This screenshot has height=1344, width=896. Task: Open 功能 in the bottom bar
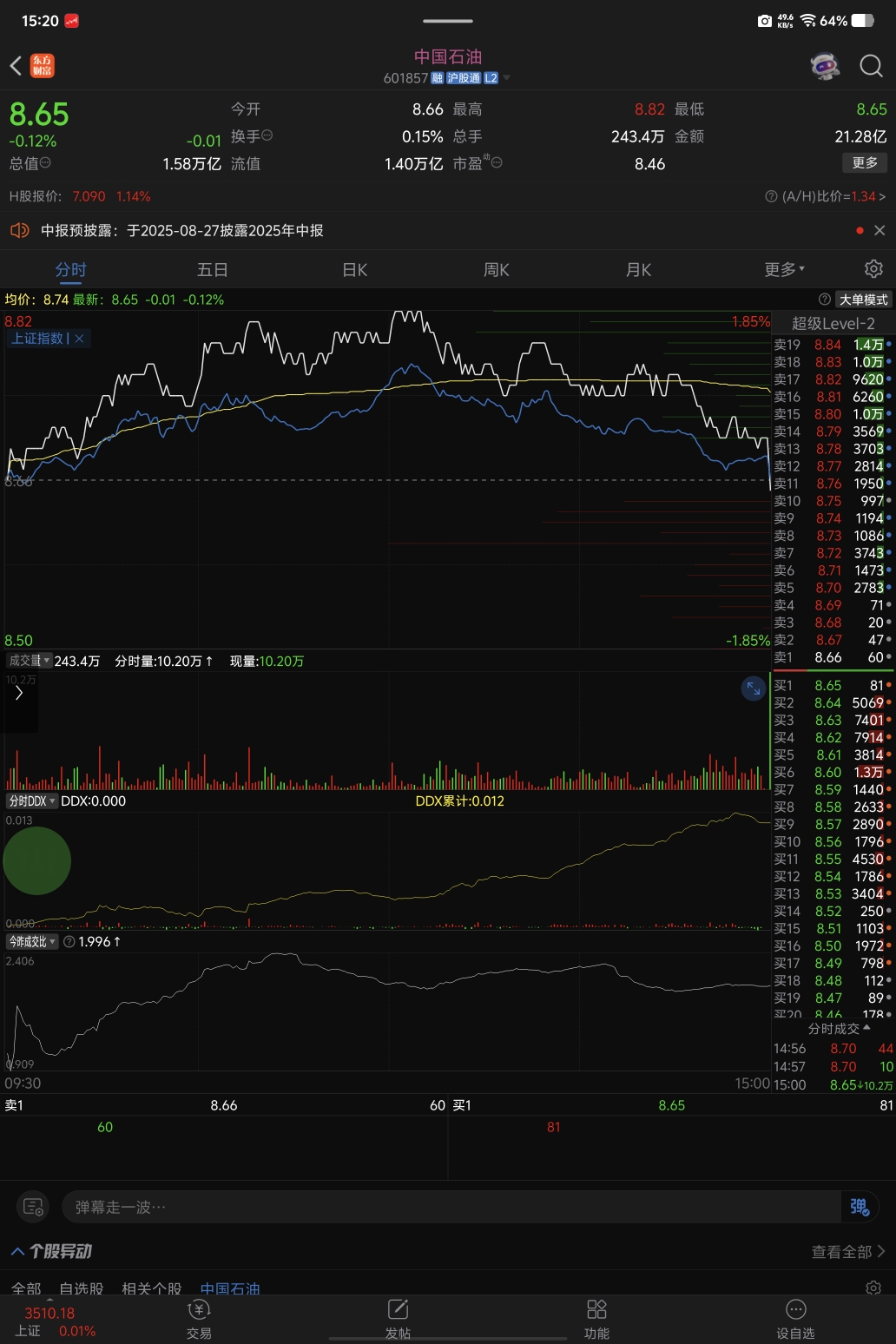596,1320
